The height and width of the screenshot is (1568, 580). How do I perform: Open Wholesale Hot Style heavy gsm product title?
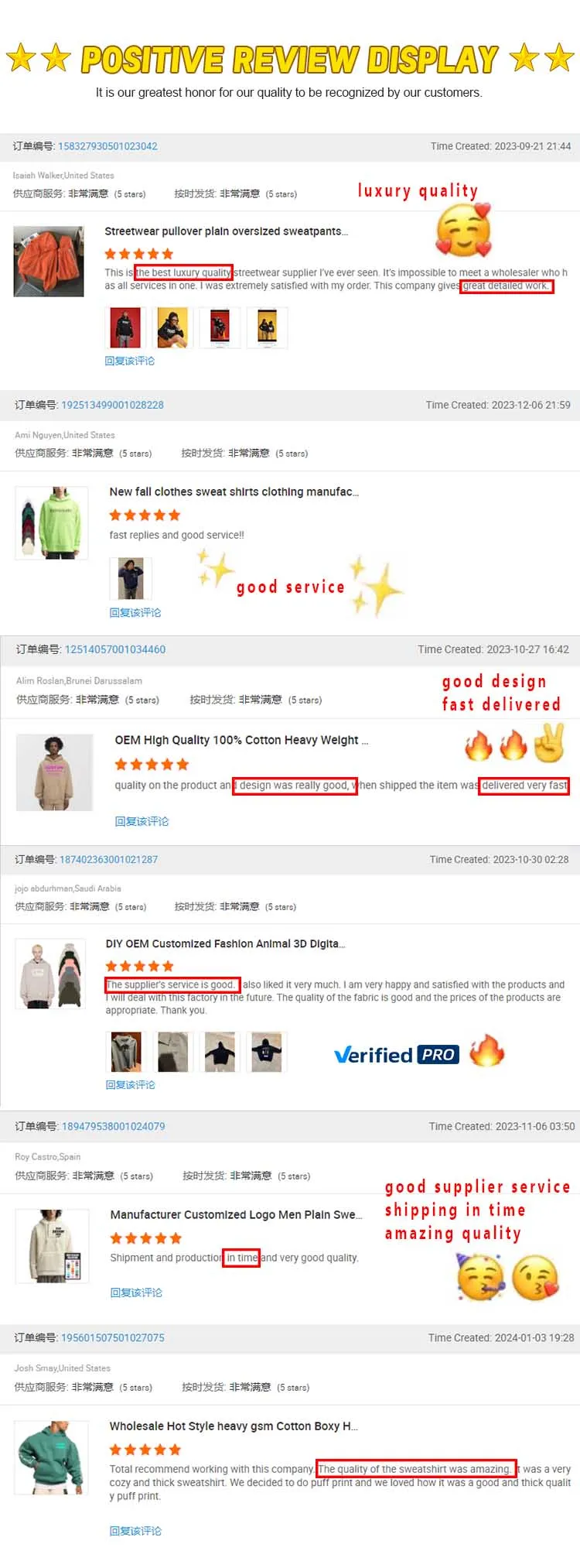coord(234,1426)
